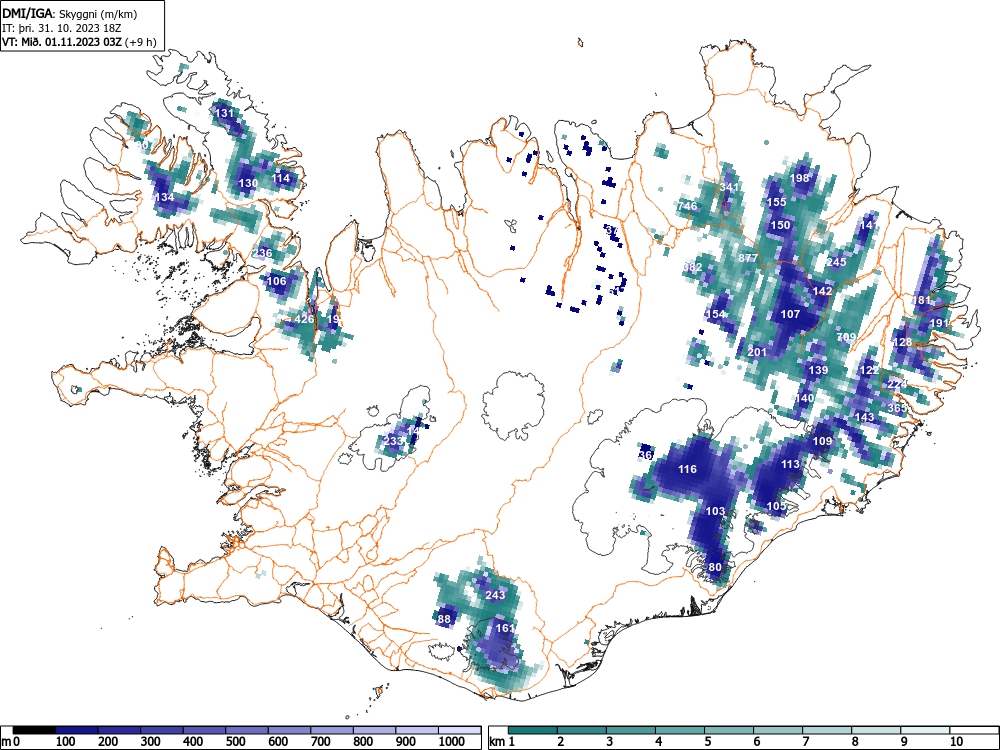Image resolution: width=1000 pixels, height=750 pixels.
Task: Click the '130' visibility value
Action: (x=248, y=183)
